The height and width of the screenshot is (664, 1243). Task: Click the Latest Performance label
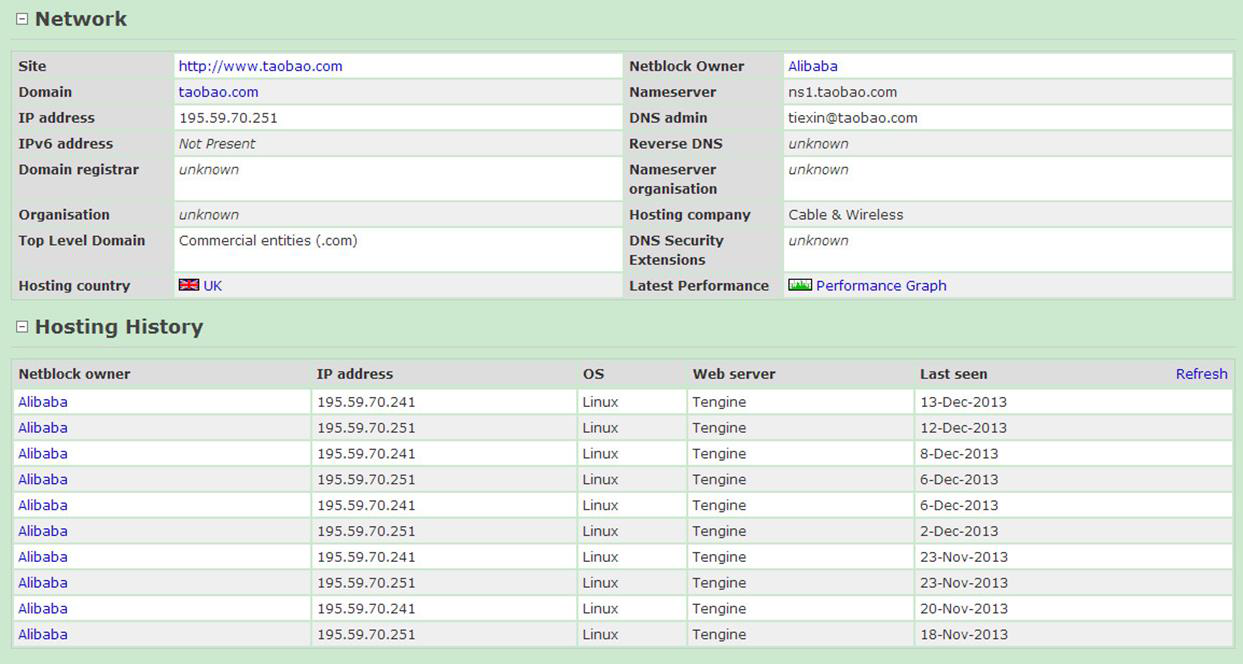(x=699, y=286)
